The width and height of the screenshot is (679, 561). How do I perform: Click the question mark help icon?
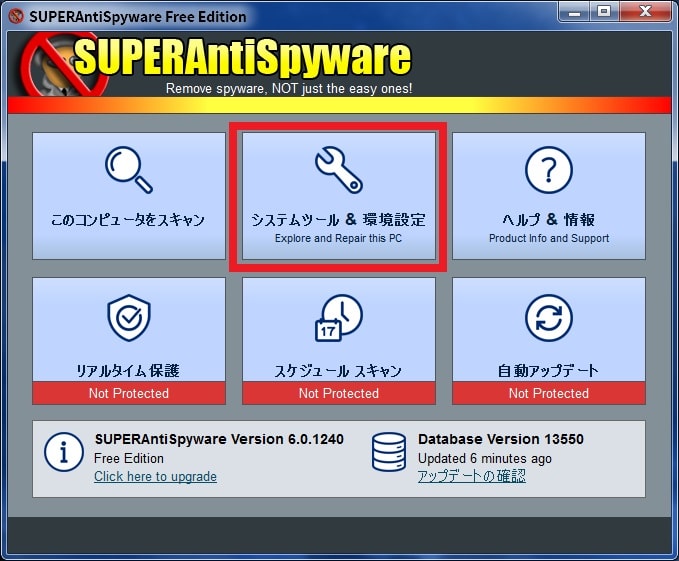click(549, 170)
